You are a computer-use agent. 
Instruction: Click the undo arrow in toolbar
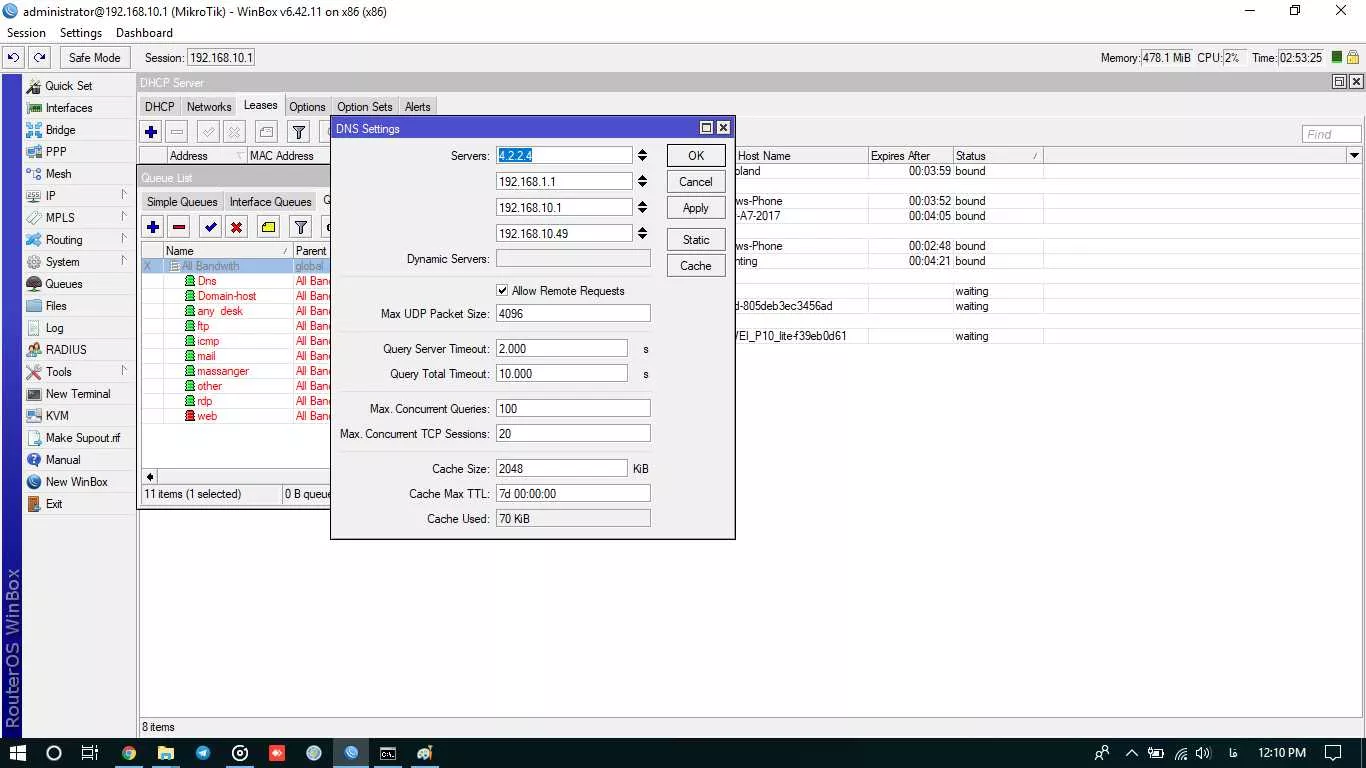click(x=14, y=58)
